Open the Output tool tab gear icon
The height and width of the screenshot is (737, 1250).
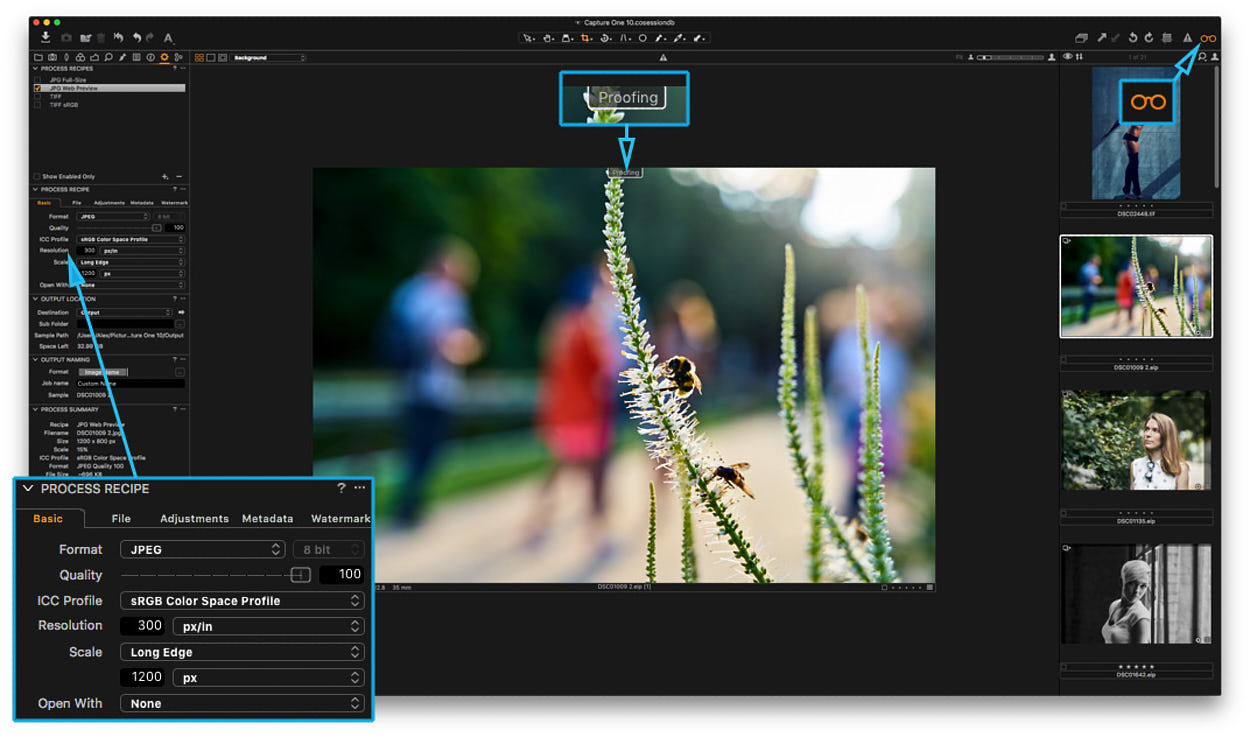(164, 58)
